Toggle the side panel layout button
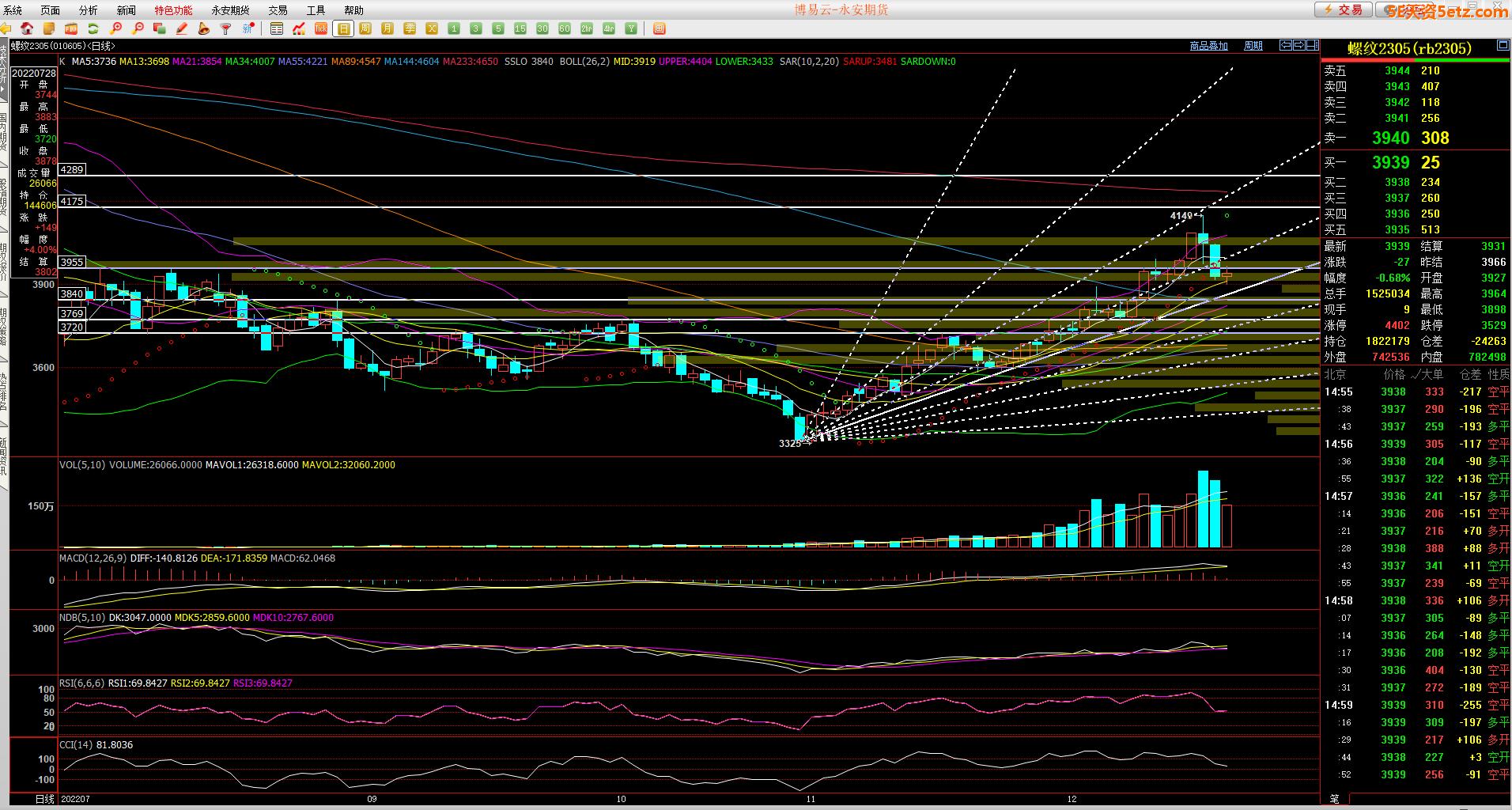Image resolution: width=1512 pixels, height=810 pixels. click(x=1313, y=45)
